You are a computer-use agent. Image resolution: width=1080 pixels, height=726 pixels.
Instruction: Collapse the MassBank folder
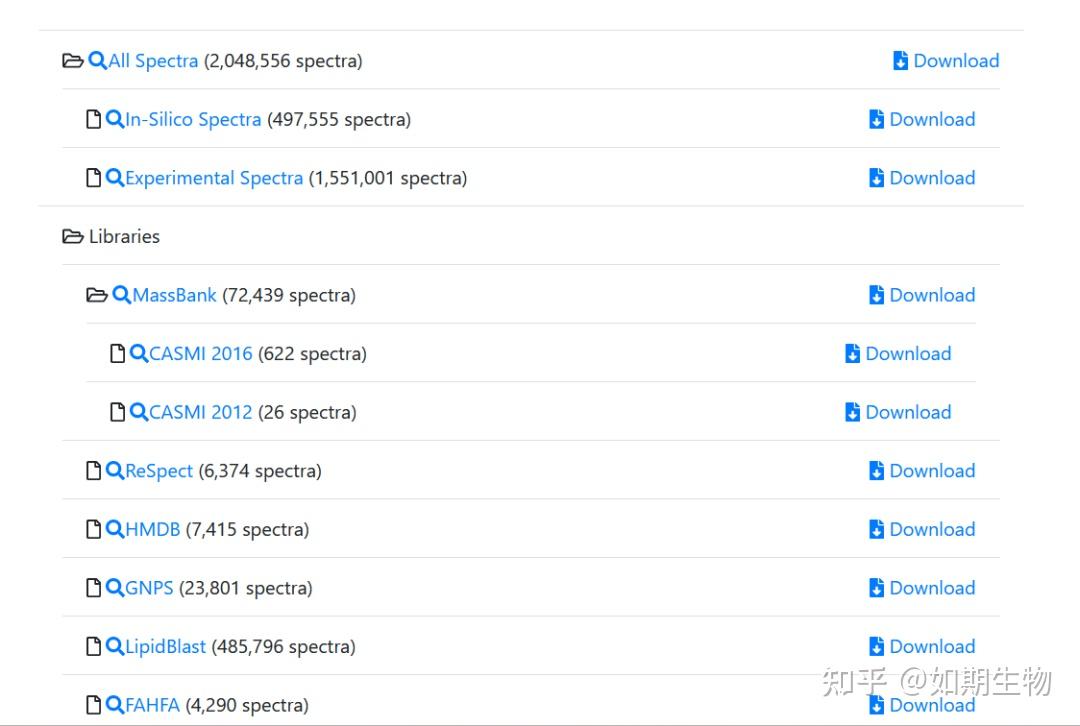click(x=97, y=295)
